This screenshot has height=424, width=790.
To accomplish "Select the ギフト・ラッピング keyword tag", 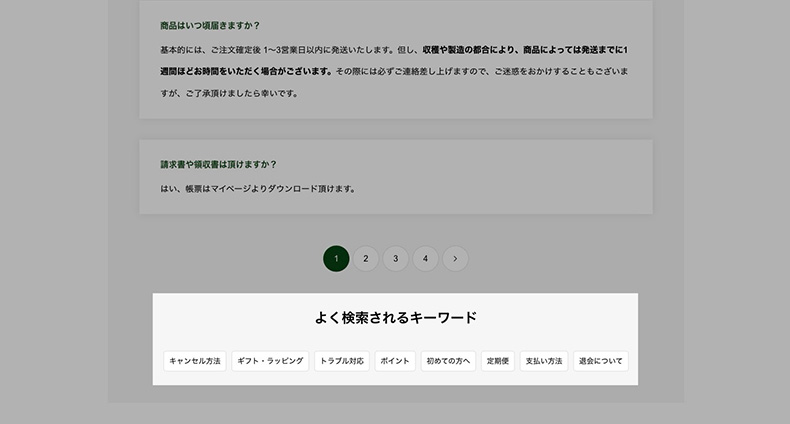I will 270,361.
